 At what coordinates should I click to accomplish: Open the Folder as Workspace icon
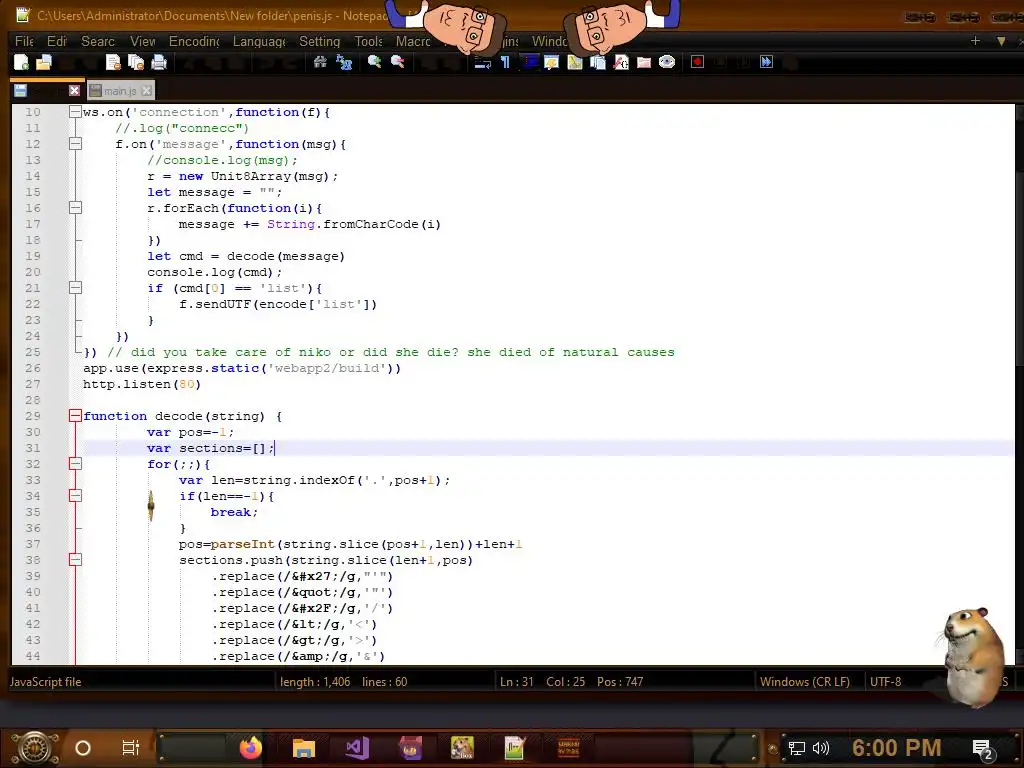(644, 63)
